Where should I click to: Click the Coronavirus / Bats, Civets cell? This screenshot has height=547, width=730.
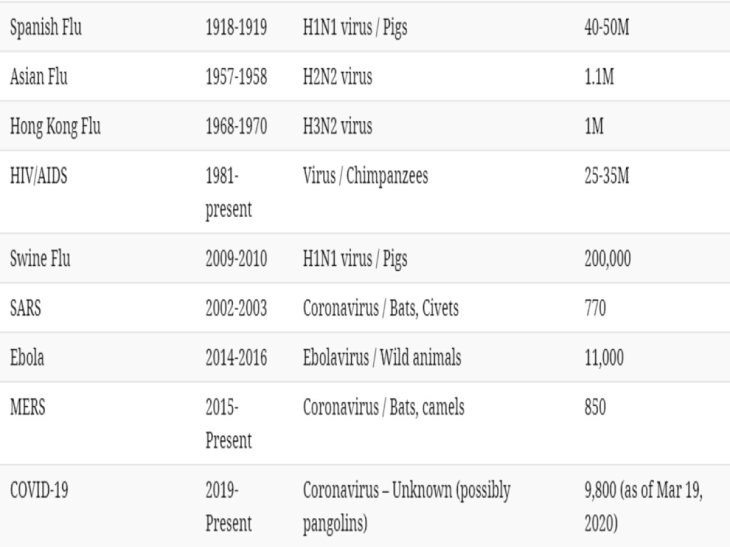tap(381, 308)
